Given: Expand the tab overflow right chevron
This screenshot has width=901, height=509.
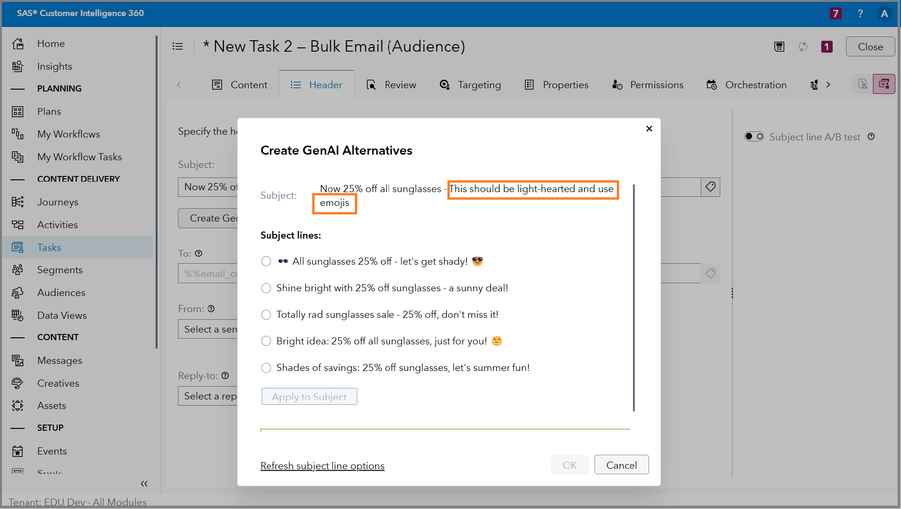Looking at the screenshot, I should (x=828, y=85).
